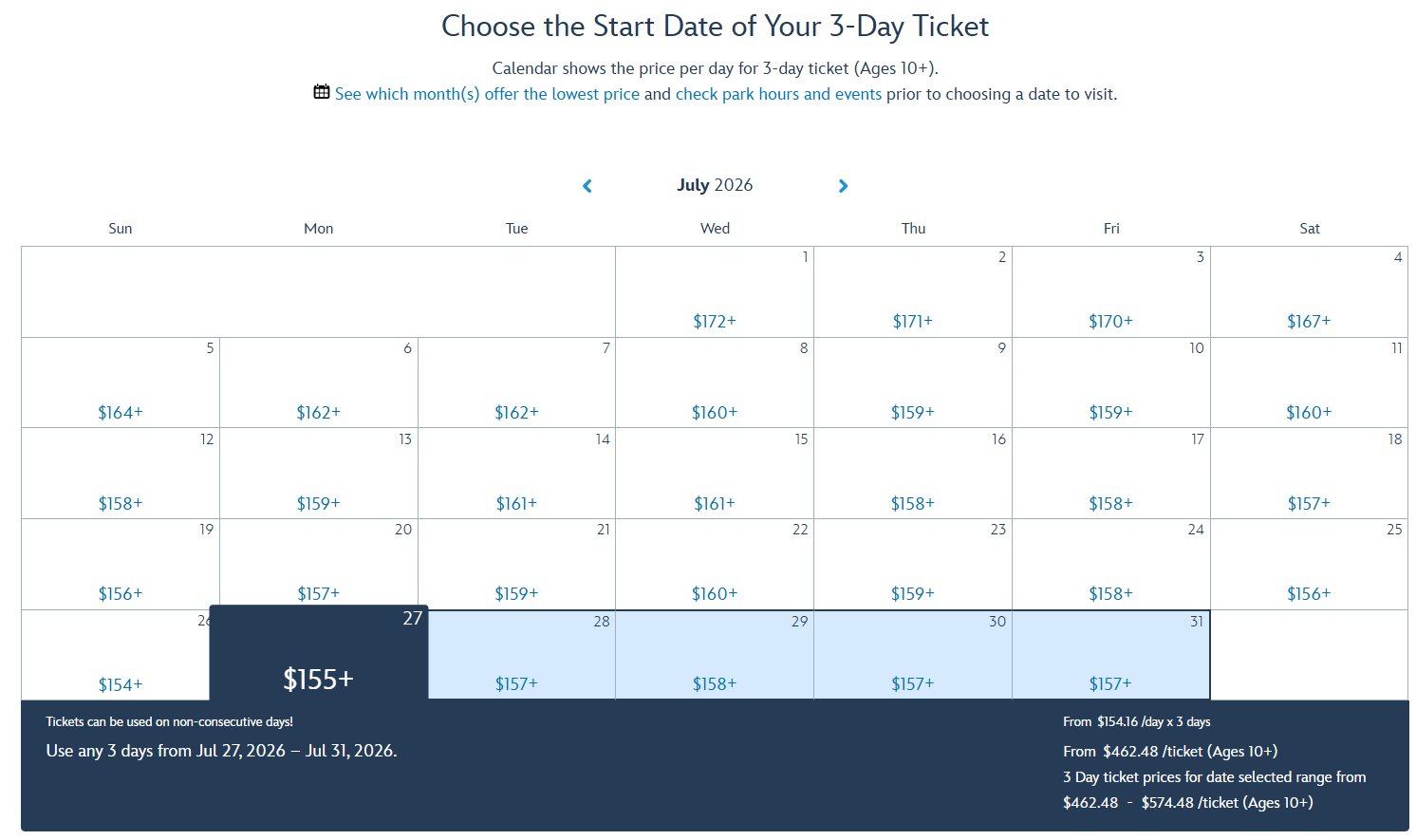
Task: Choose July 31 as start date
Action: tap(1110, 656)
